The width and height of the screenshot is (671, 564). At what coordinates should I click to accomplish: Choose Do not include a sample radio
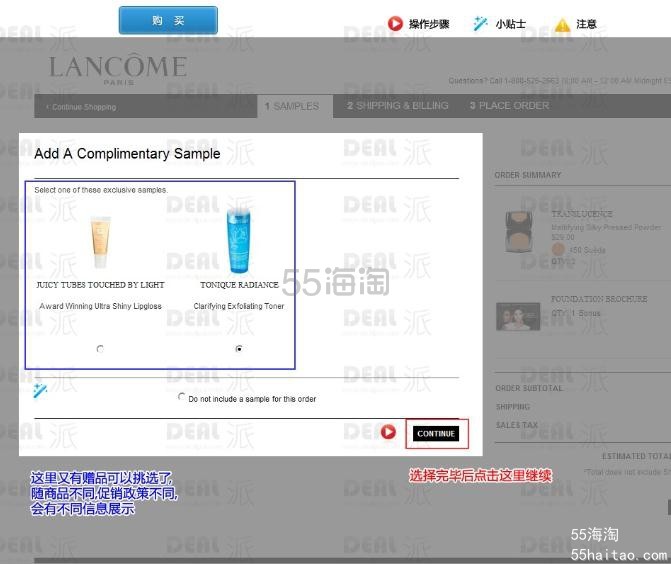[x=181, y=397]
